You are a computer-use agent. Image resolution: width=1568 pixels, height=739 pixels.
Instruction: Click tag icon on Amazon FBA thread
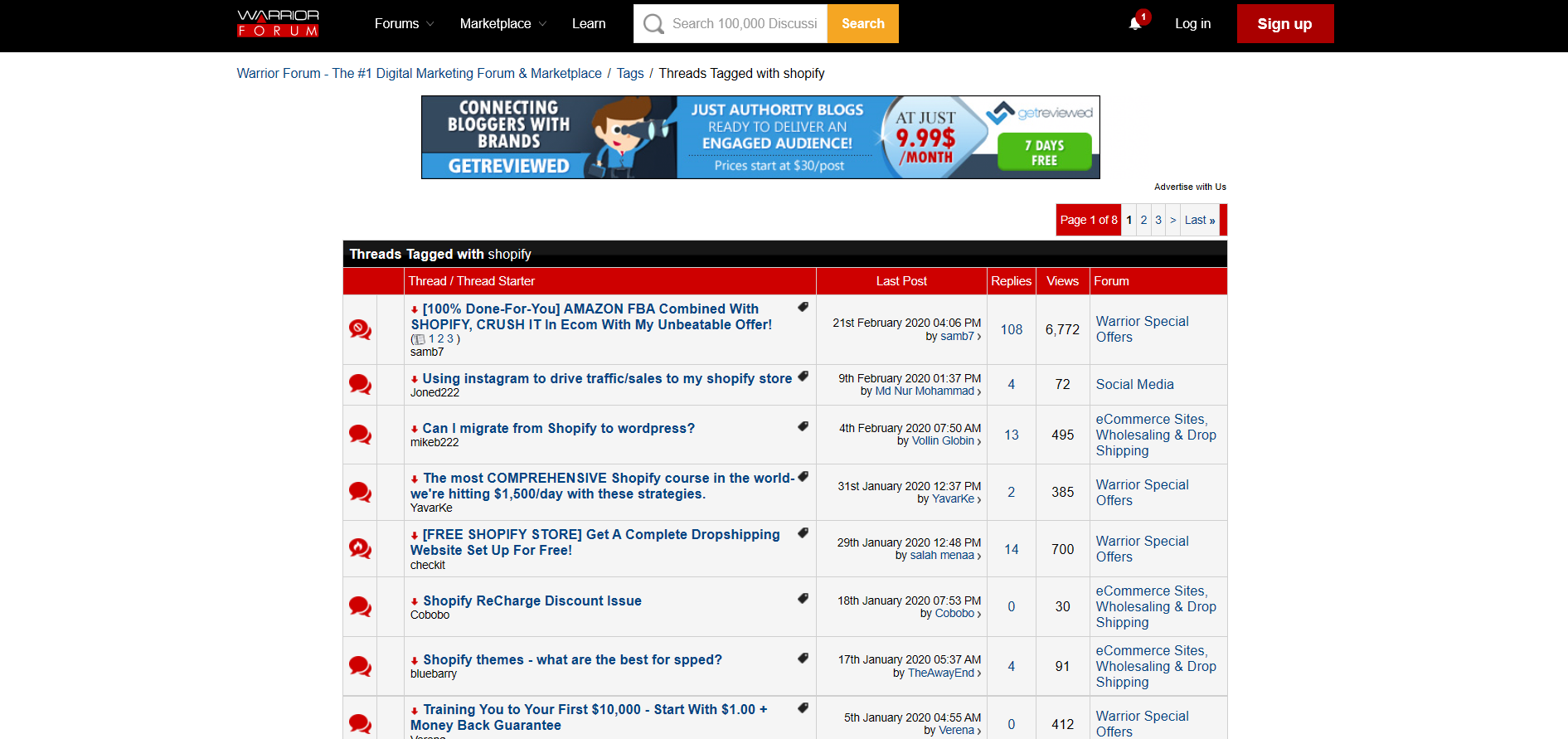click(803, 307)
